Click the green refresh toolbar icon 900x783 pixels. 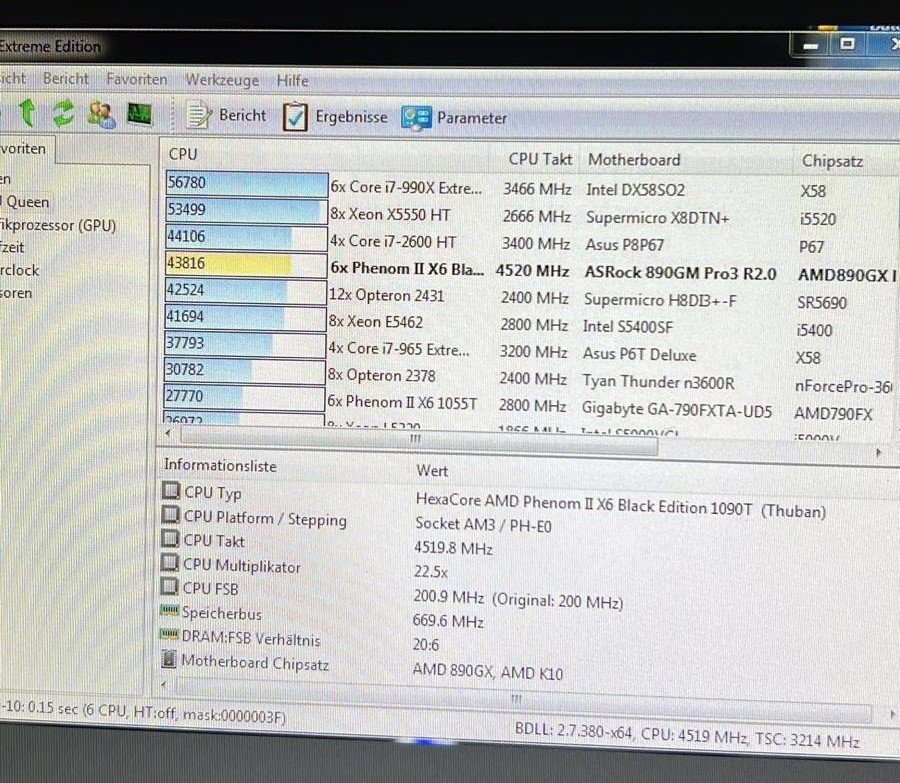[x=63, y=113]
